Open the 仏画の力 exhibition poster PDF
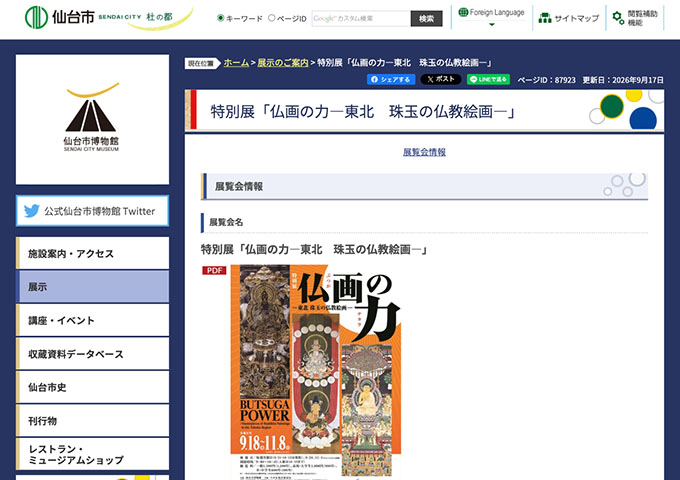The height and width of the screenshot is (480, 680). click(316, 372)
